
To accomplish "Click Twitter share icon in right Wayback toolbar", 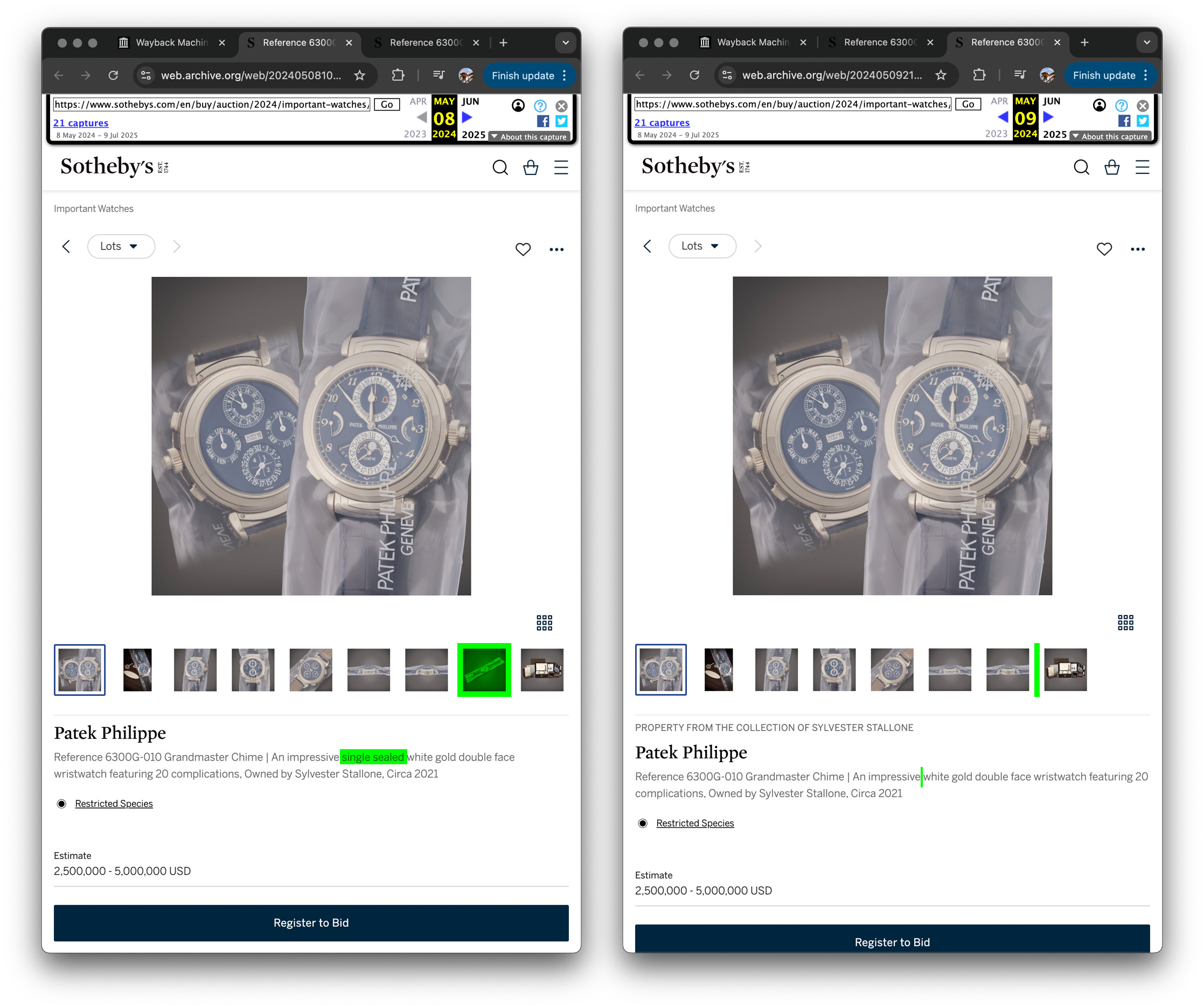I will 1142,121.
